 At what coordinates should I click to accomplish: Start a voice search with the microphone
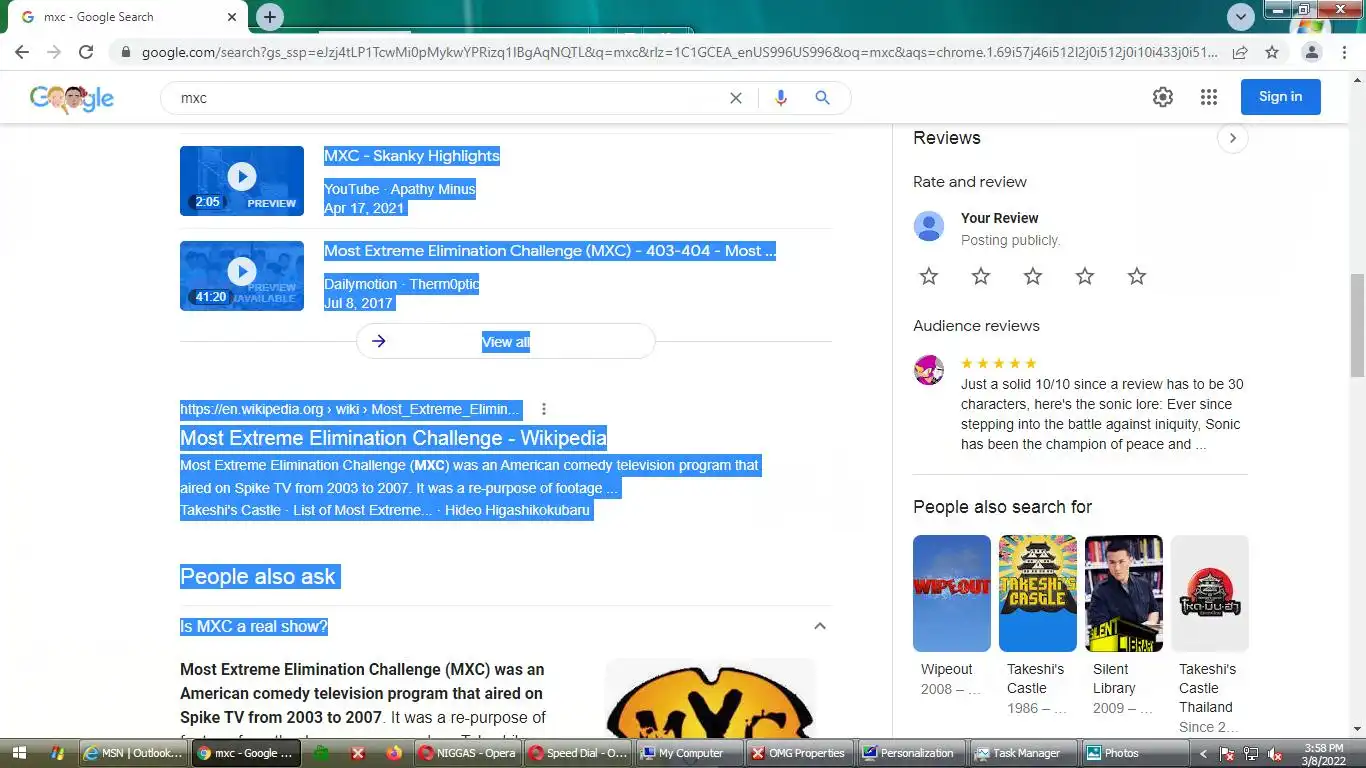coord(781,98)
